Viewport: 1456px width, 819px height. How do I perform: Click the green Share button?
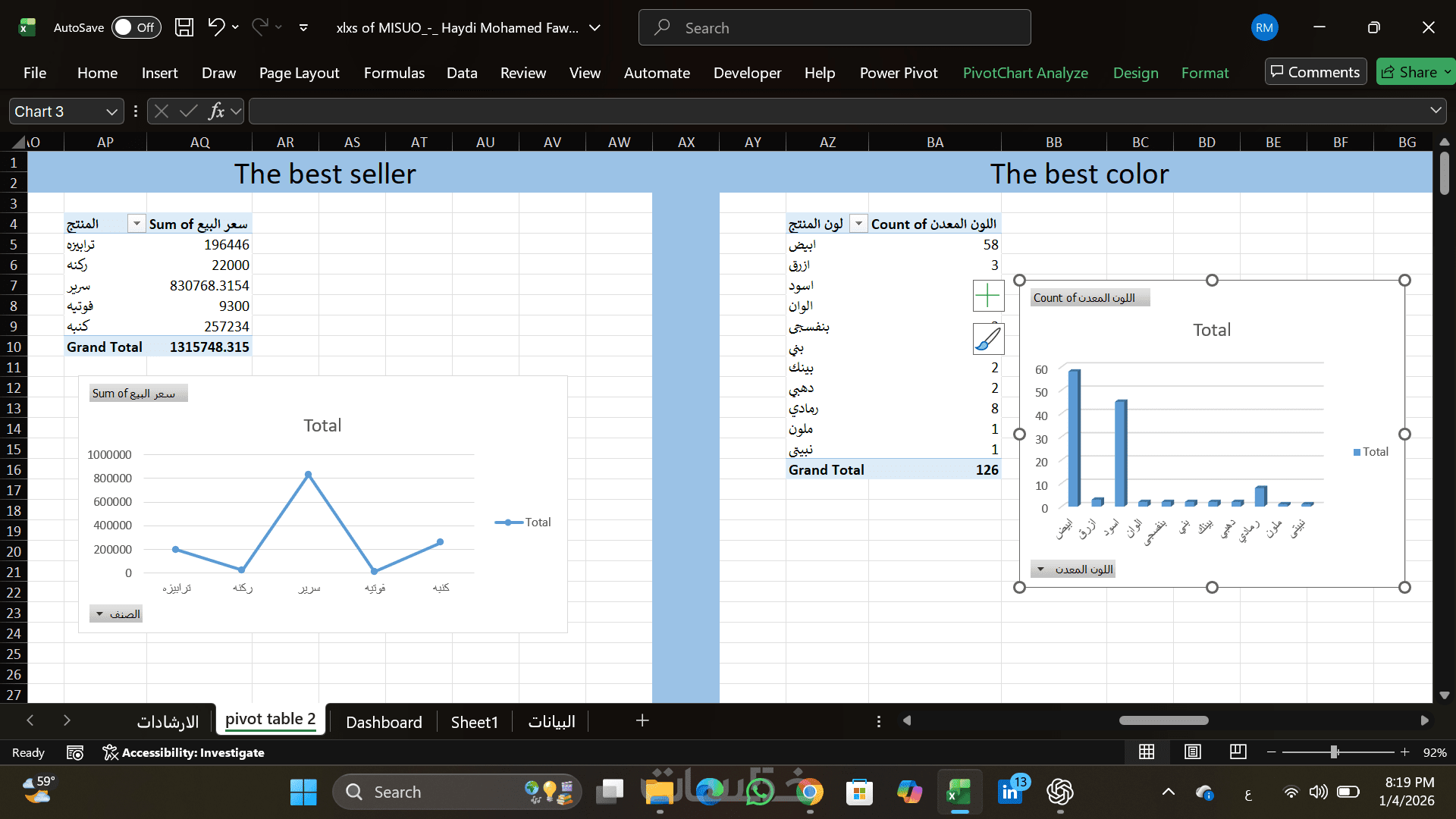[x=1409, y=72]
